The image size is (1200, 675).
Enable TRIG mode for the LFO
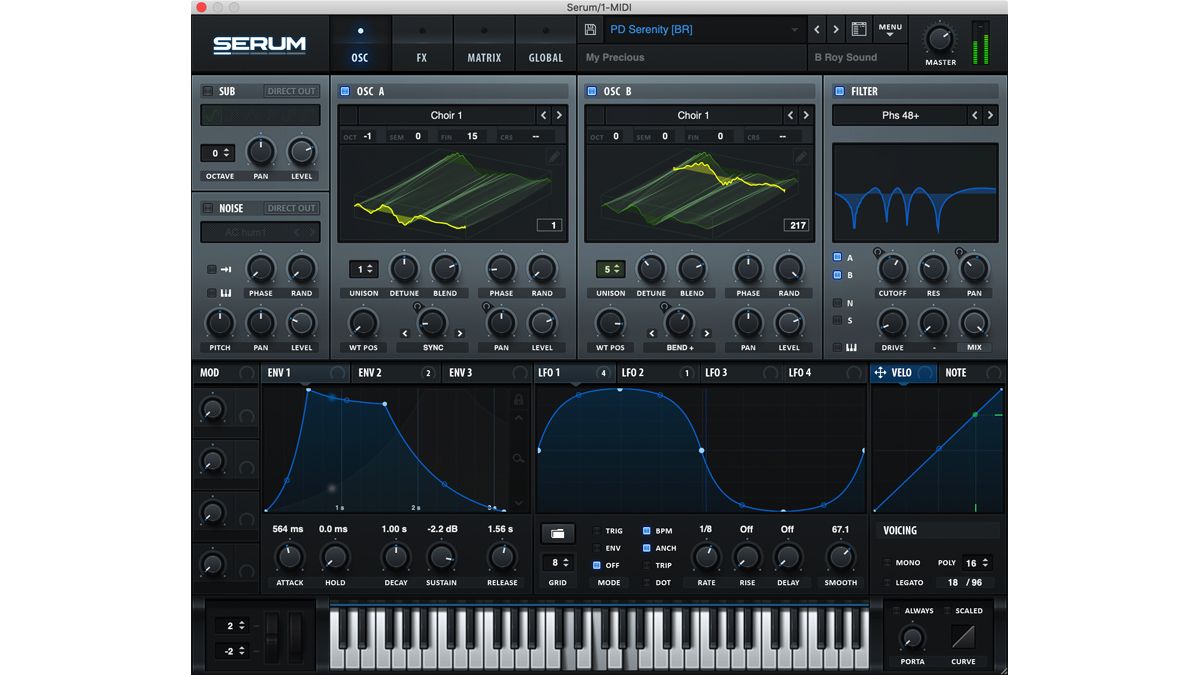pyautogui.click(x=597, y=531)
